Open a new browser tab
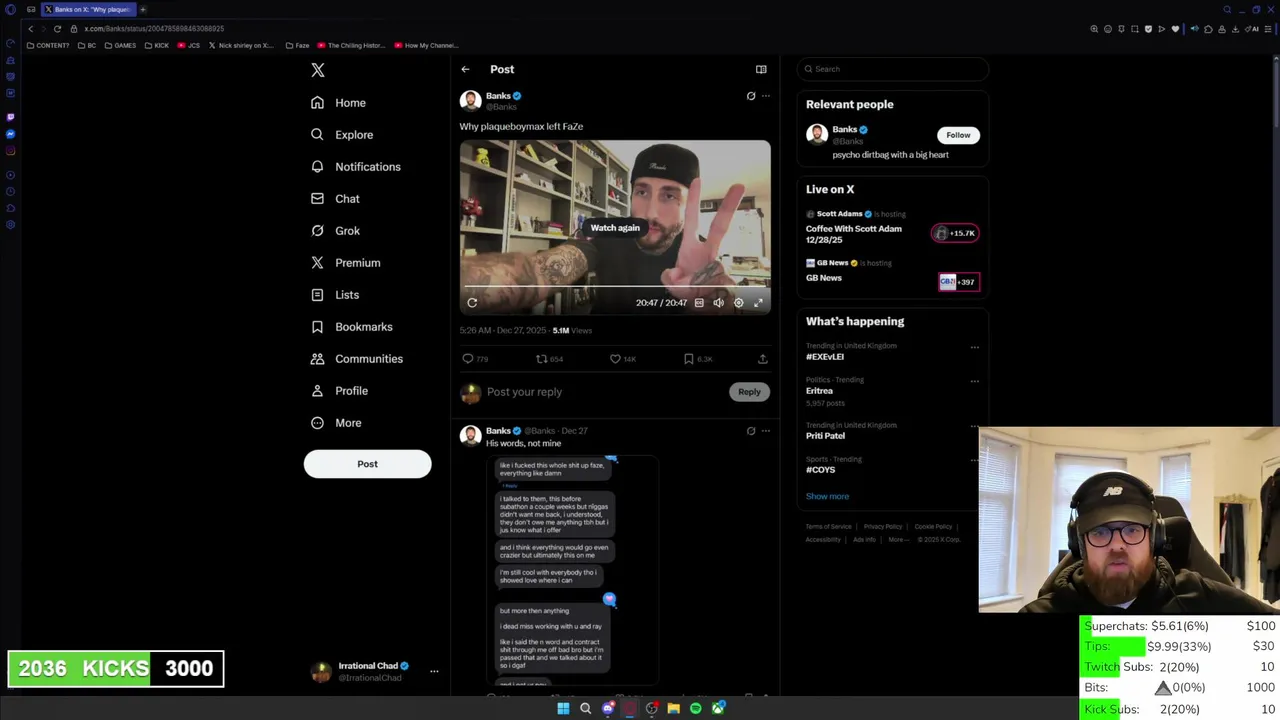1280x720 pixels. pos(143,9)
